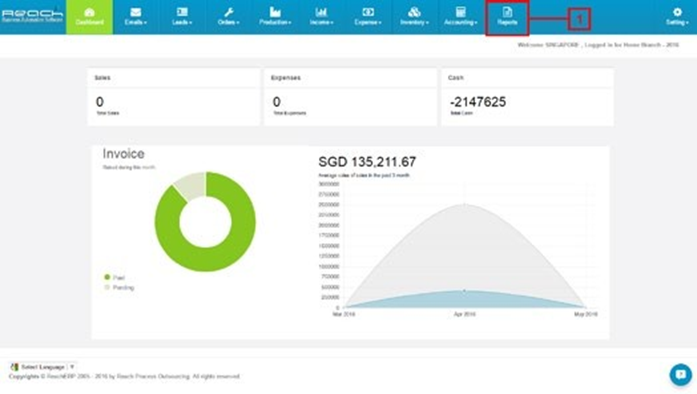Select the Inventory boxes icon
The width and height of the screenshot is (697, 394).
[414, 12]
